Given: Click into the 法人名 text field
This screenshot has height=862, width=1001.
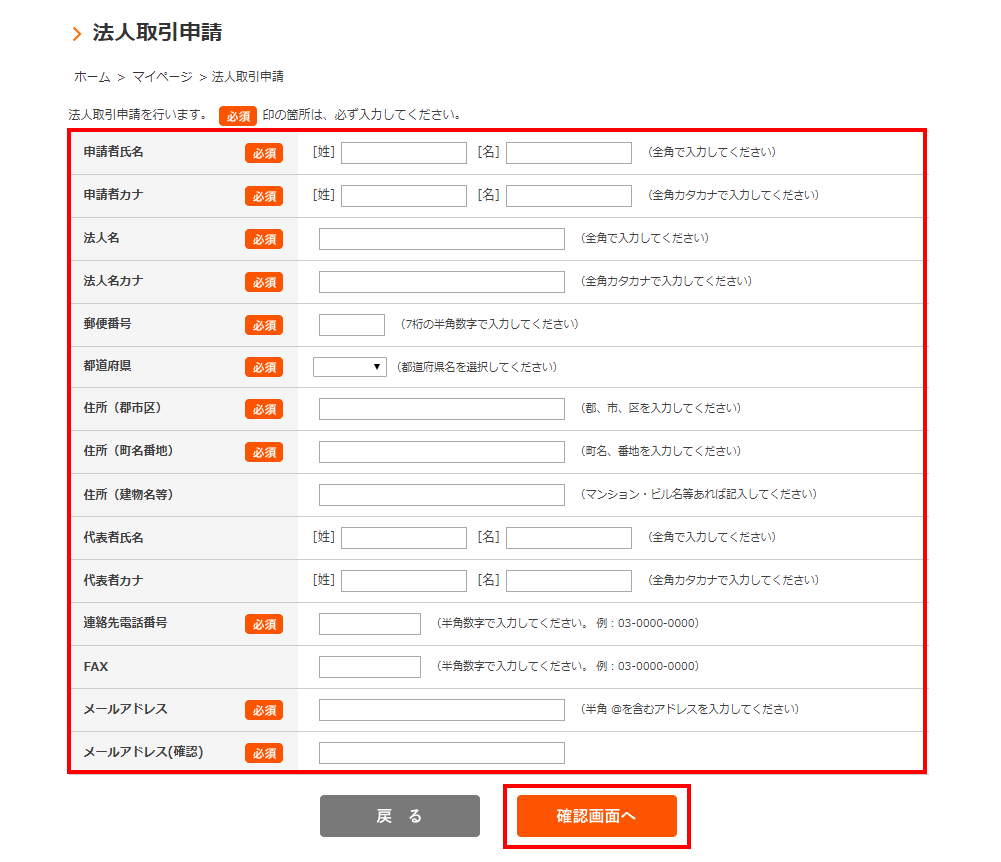Looking at the screenshot, I should click(x=441, y=239).
